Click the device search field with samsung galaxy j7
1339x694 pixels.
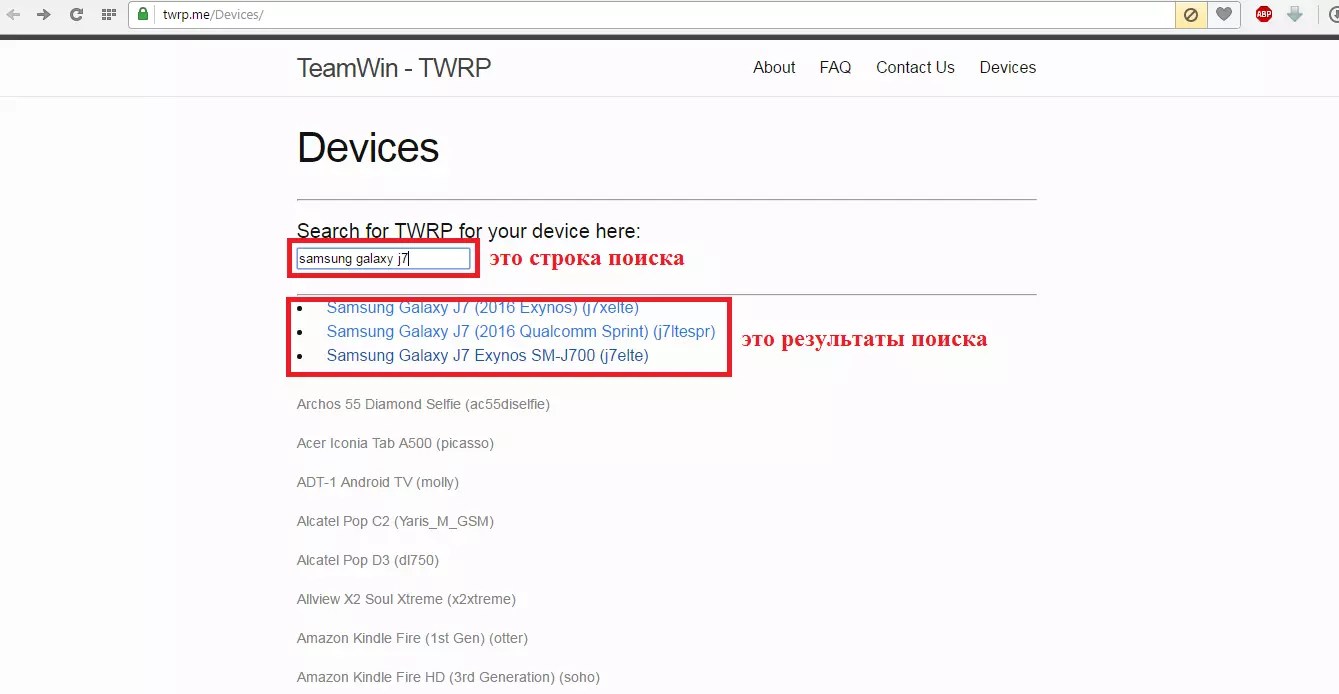[383, 259]
